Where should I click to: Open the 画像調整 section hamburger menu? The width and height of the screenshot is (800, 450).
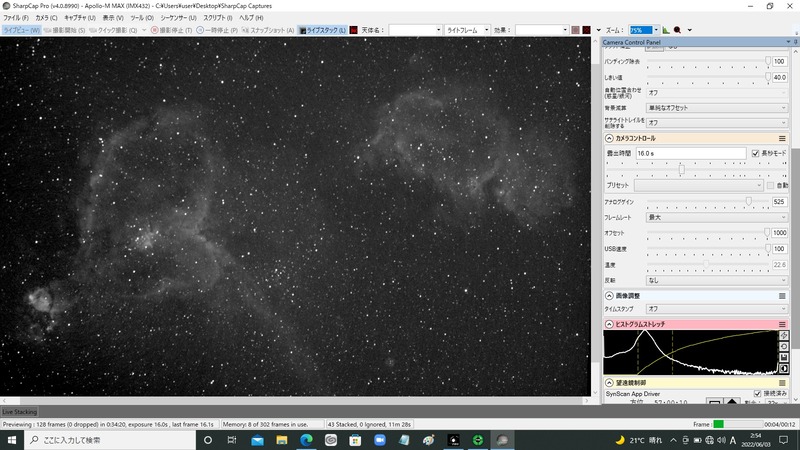point(782,296)
